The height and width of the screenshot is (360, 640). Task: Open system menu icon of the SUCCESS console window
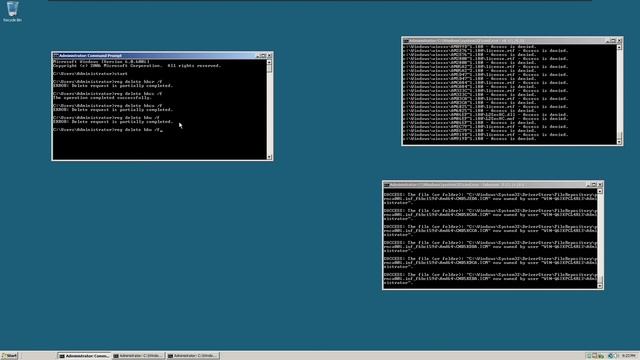387,185
